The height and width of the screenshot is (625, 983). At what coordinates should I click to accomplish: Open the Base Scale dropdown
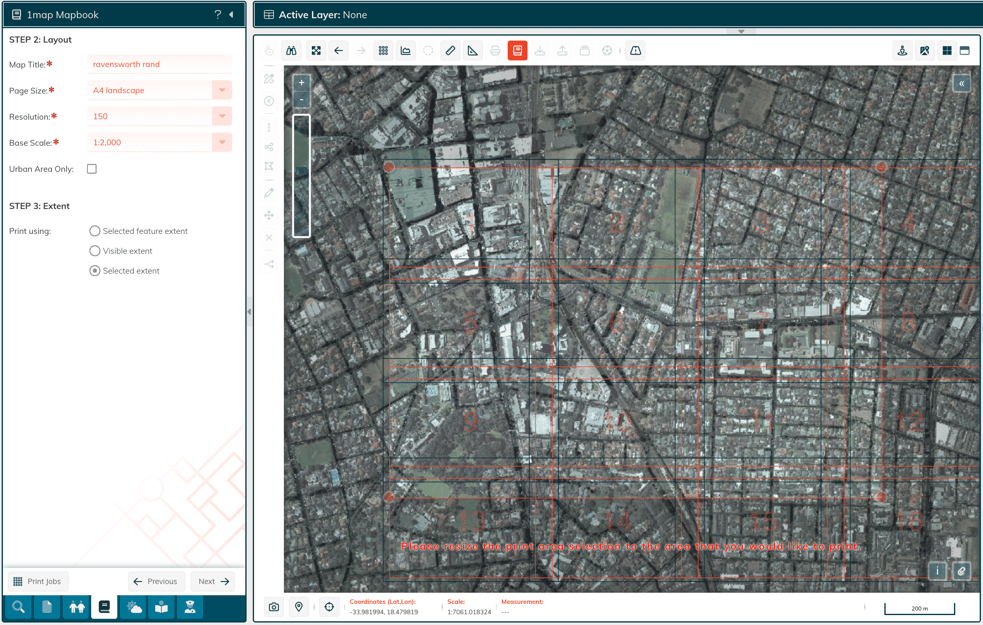coord(221,142)
